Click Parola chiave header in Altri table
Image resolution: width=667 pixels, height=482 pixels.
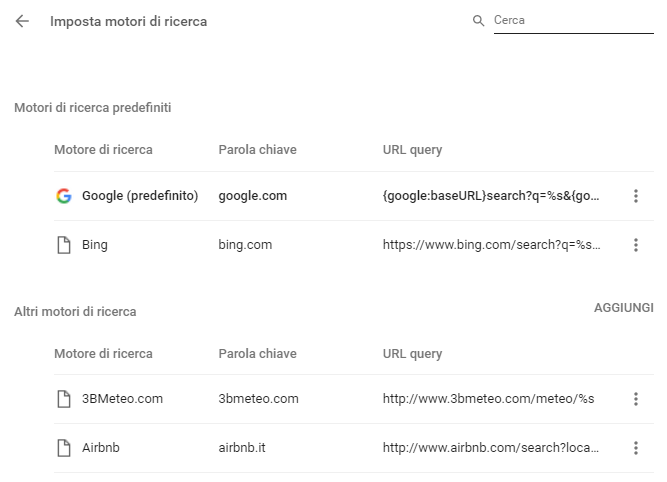click(x=257, y=354)
